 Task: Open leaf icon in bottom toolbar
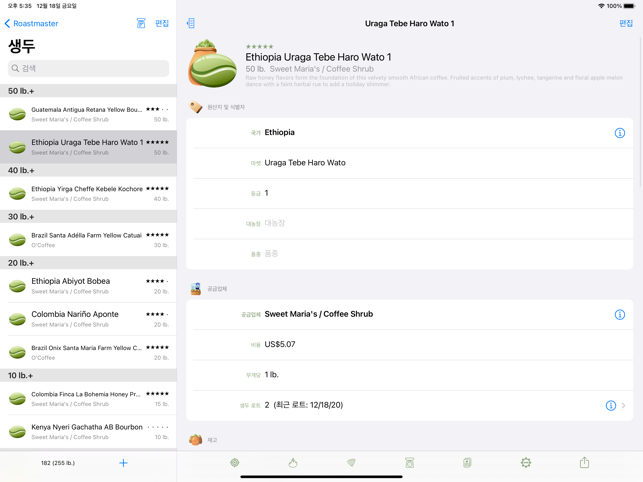351,463
